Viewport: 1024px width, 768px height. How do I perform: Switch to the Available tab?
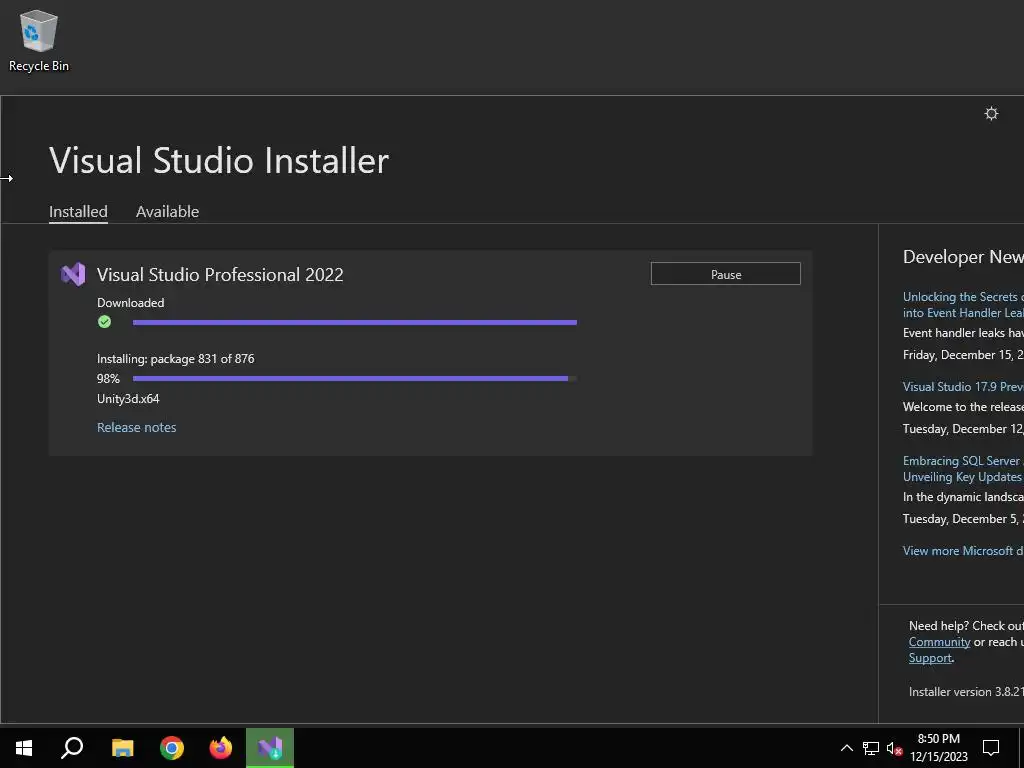click(x=167, y=212)
